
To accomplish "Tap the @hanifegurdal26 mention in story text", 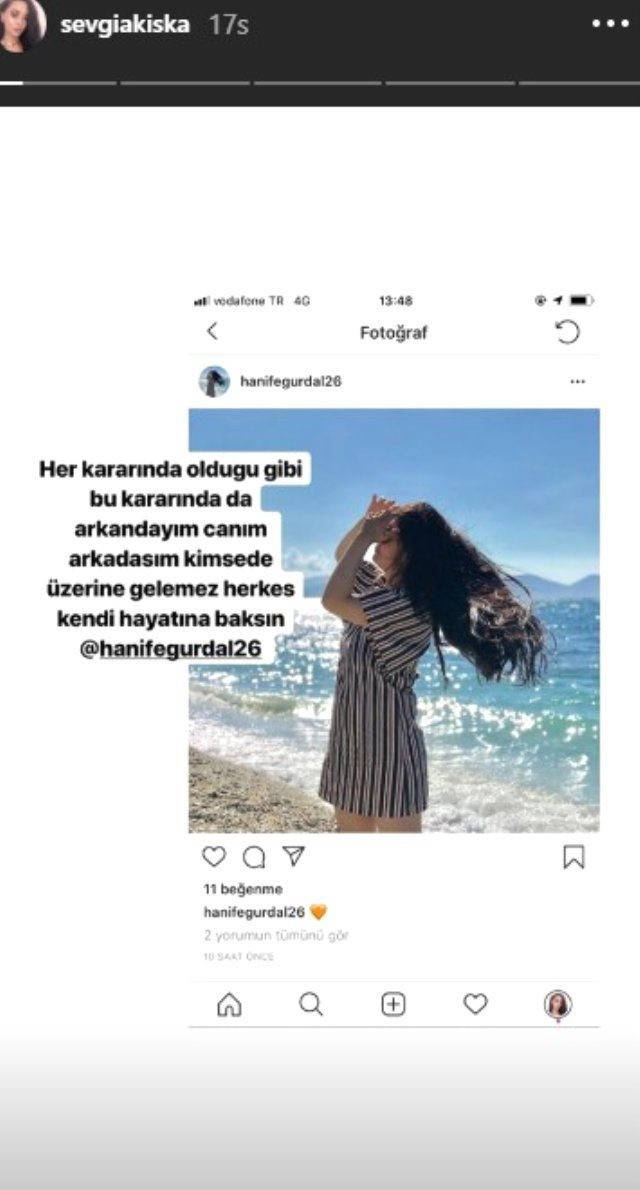I will [x=171, y=649].
